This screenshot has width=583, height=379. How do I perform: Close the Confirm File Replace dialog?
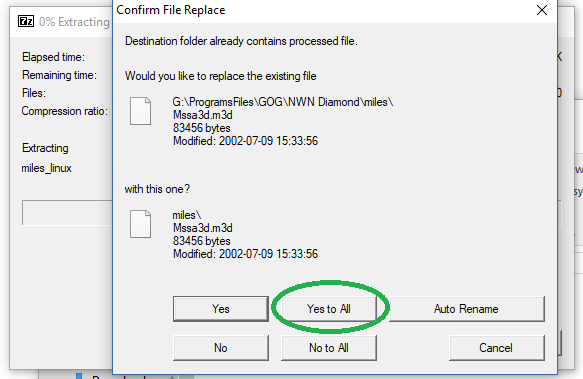[542, 10]
